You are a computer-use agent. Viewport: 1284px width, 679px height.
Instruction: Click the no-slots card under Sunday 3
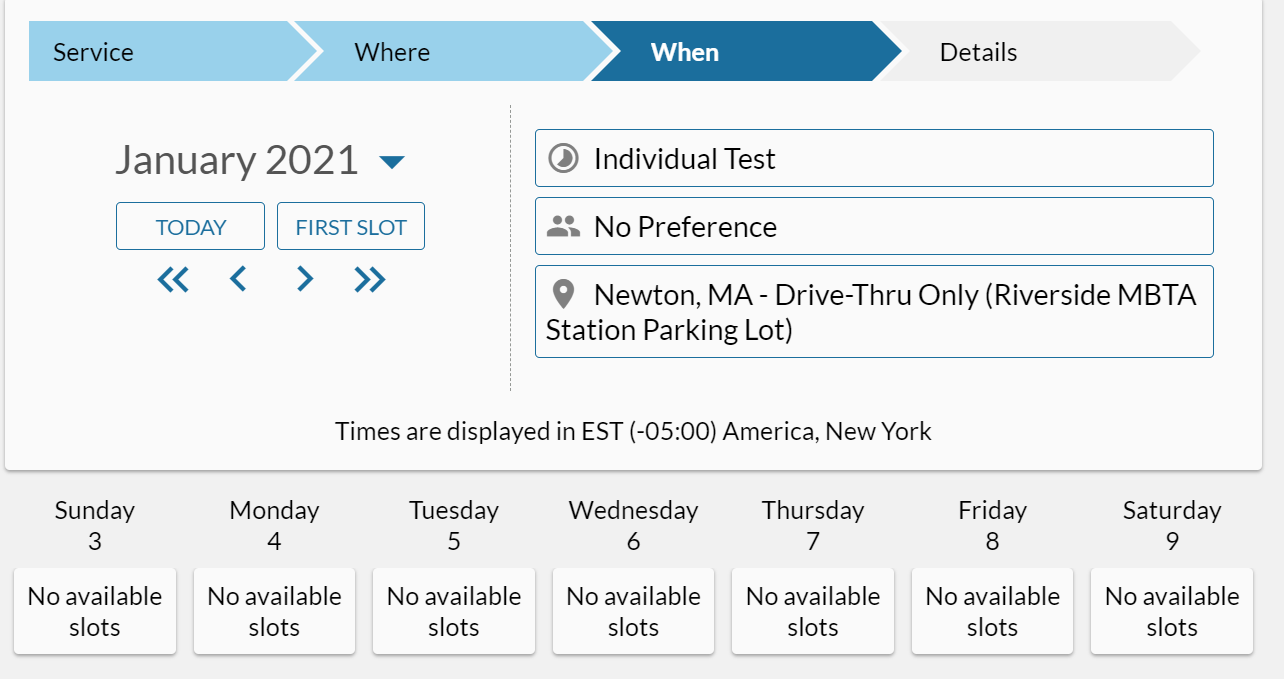[x=95, y=612]
